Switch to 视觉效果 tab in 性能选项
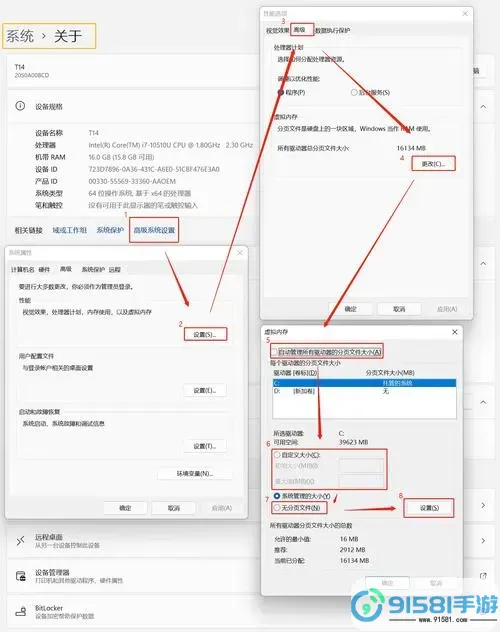 (x=278, y=31)
